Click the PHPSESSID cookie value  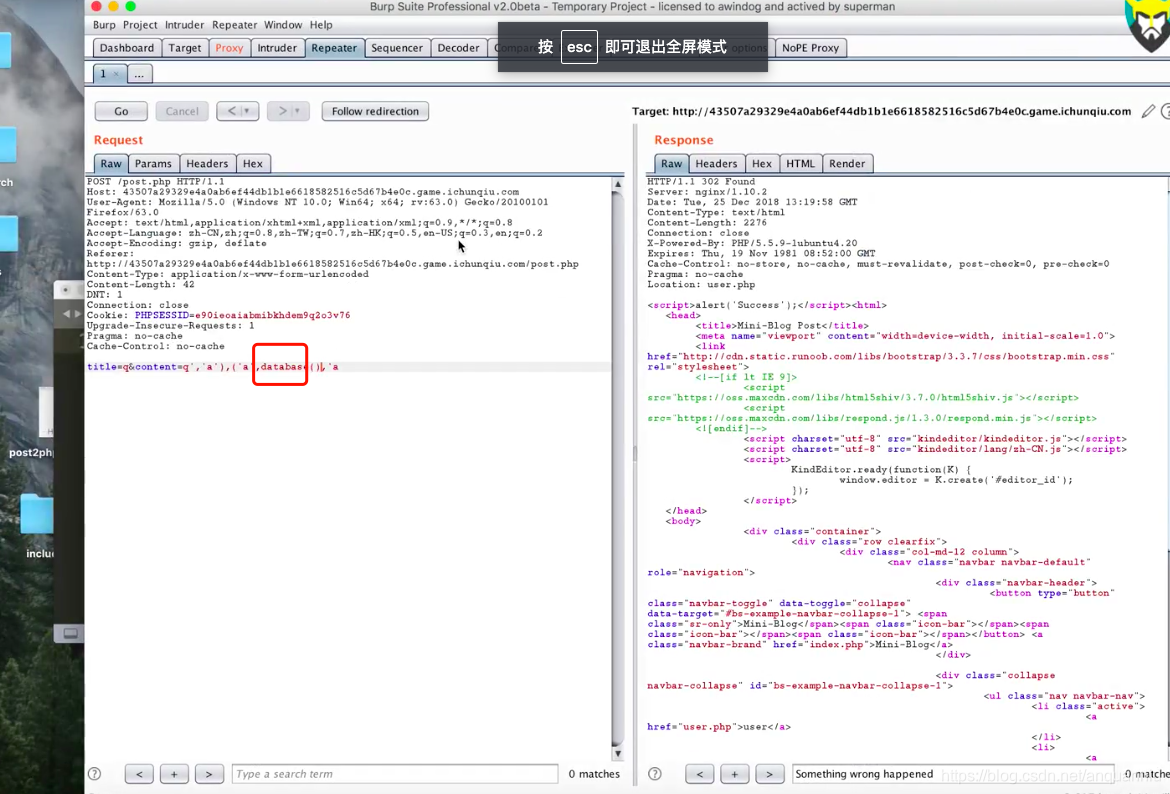tap(272, 315)
